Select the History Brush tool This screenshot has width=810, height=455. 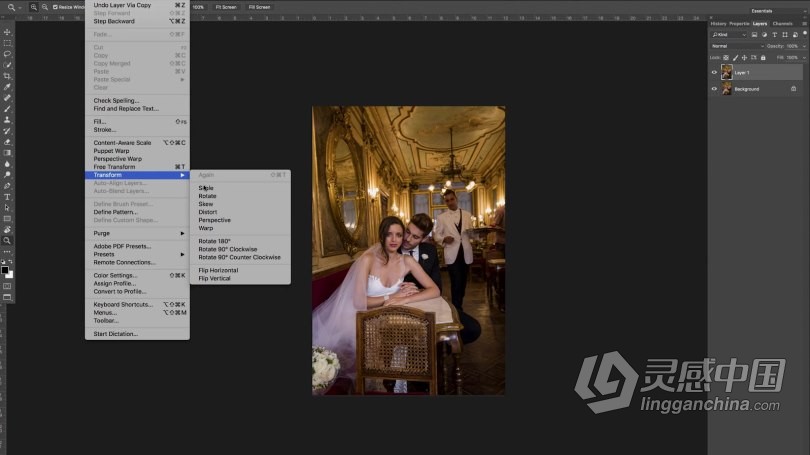coord(7,131)
